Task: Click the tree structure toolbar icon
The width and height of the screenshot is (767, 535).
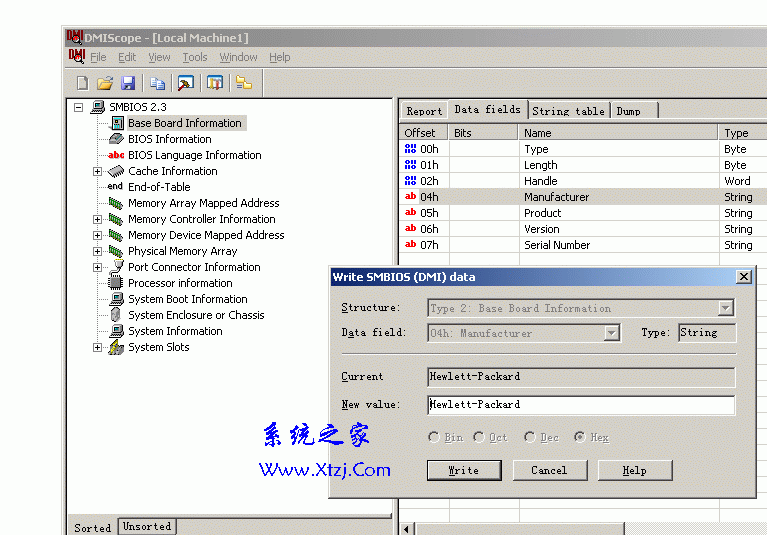Action: (243, 83)
